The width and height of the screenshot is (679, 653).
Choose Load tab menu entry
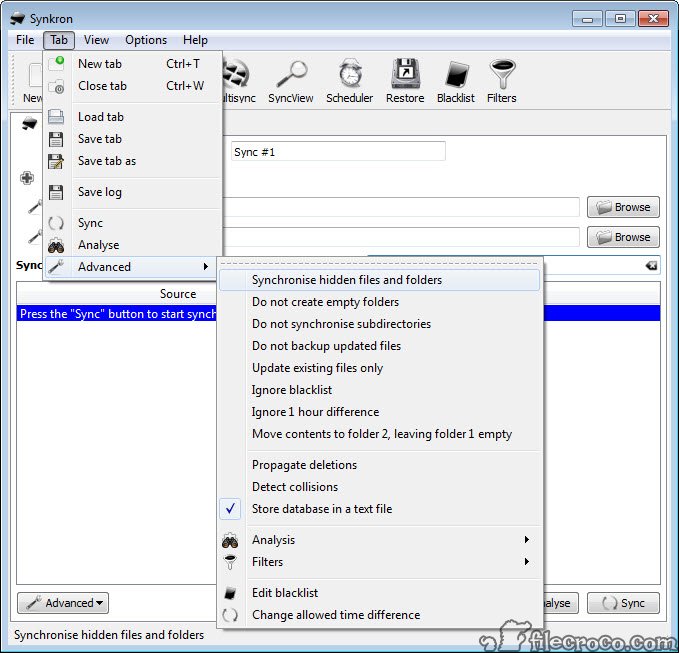[x=133, y=117]
